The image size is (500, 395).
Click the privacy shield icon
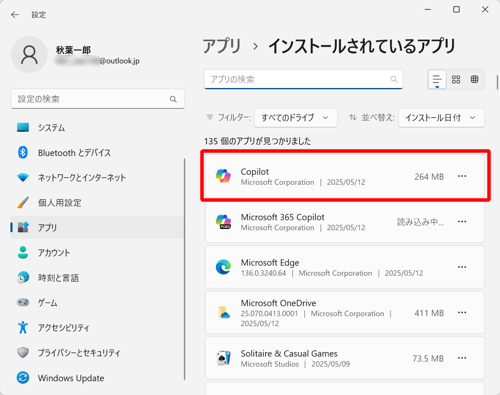[23, 353]
